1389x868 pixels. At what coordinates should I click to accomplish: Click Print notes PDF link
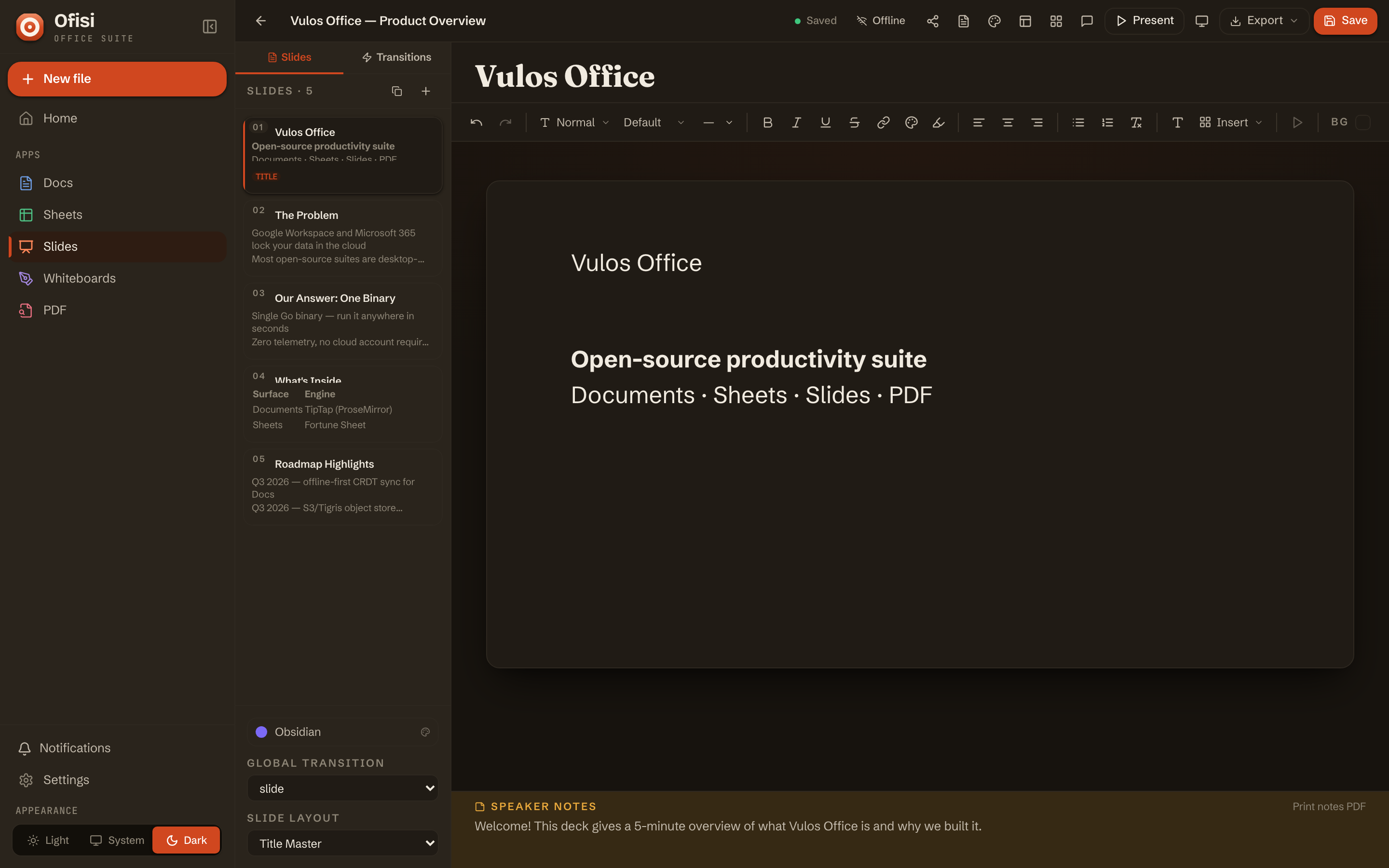[x=1329, y=807]
